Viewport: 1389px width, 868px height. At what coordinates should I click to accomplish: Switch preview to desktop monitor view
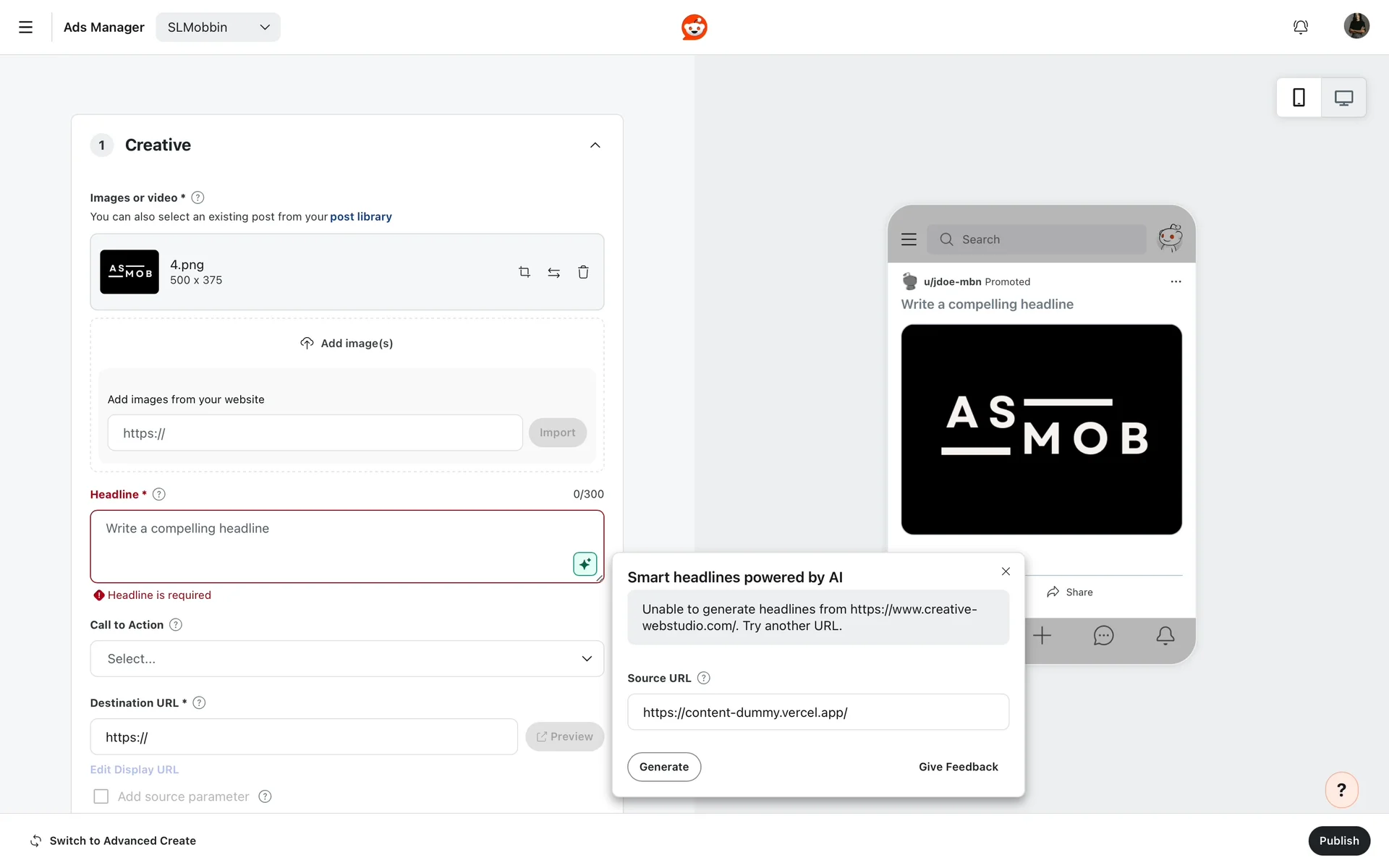pos(1343,98)
